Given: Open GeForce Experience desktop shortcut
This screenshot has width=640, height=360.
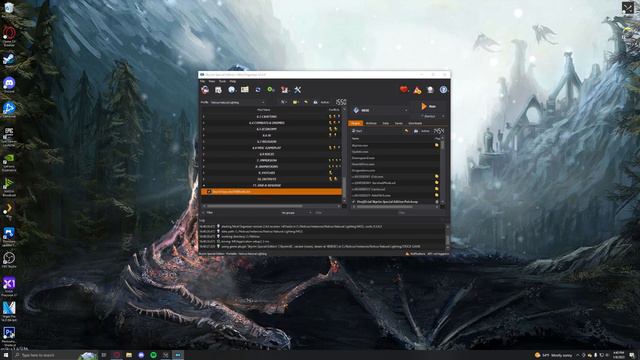Looking at the screenshot, I should 9,162.
